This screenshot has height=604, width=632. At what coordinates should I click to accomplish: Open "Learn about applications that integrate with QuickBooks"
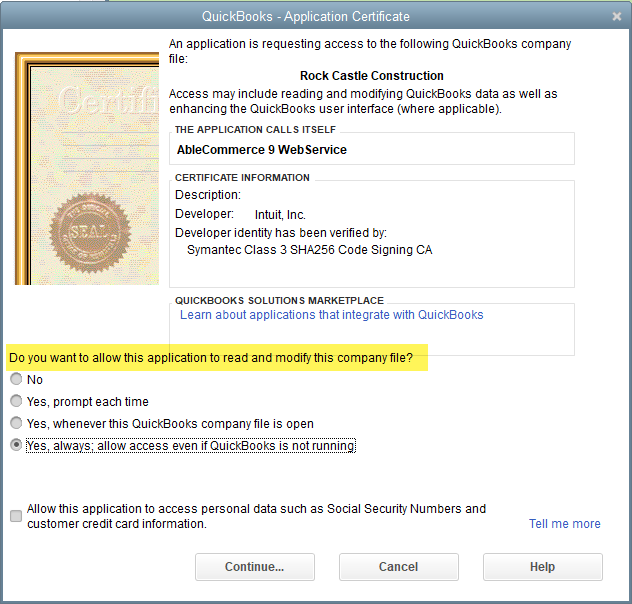[331, 314]
